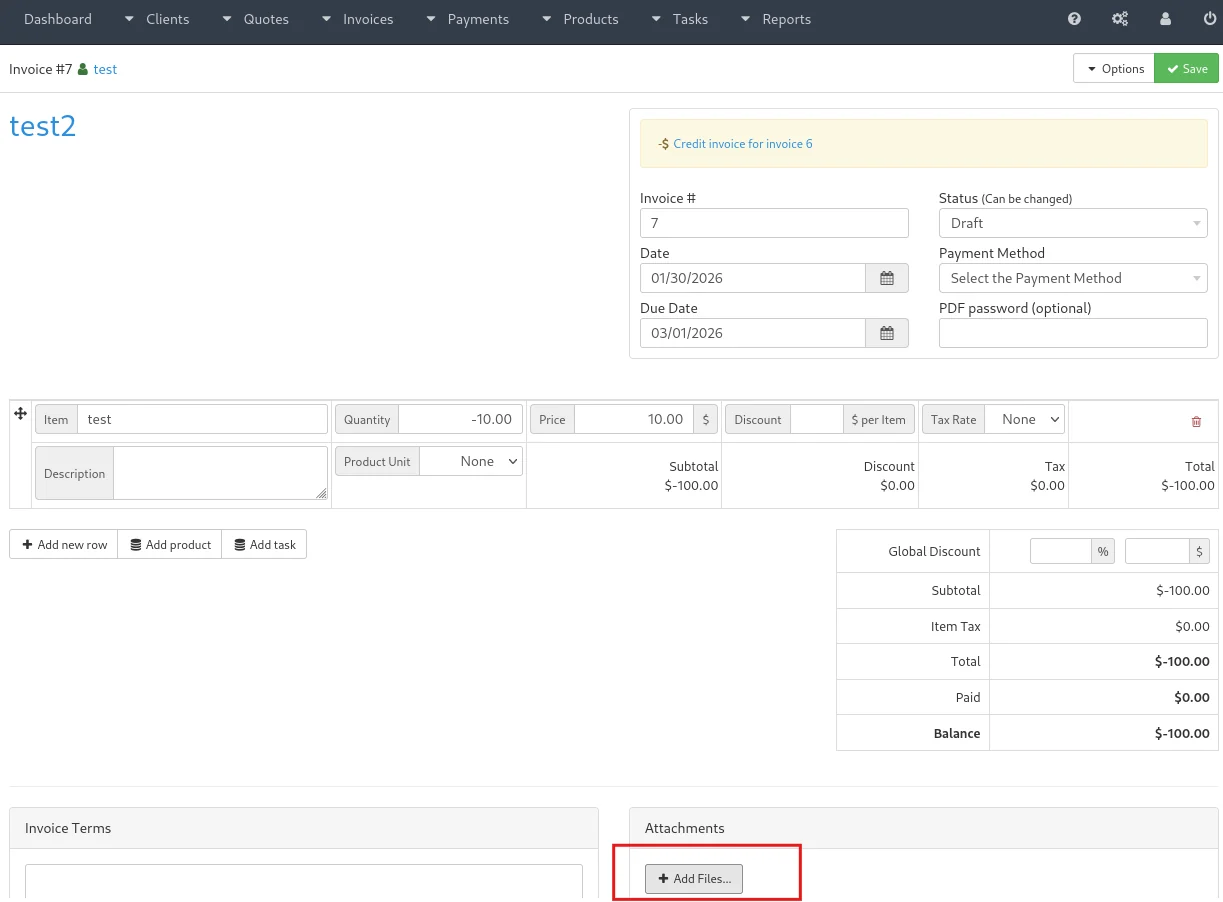Image resolution: width=1223 pixels, height=902 pixels.
Task: Open the test client link
Action: click(105, 69)
